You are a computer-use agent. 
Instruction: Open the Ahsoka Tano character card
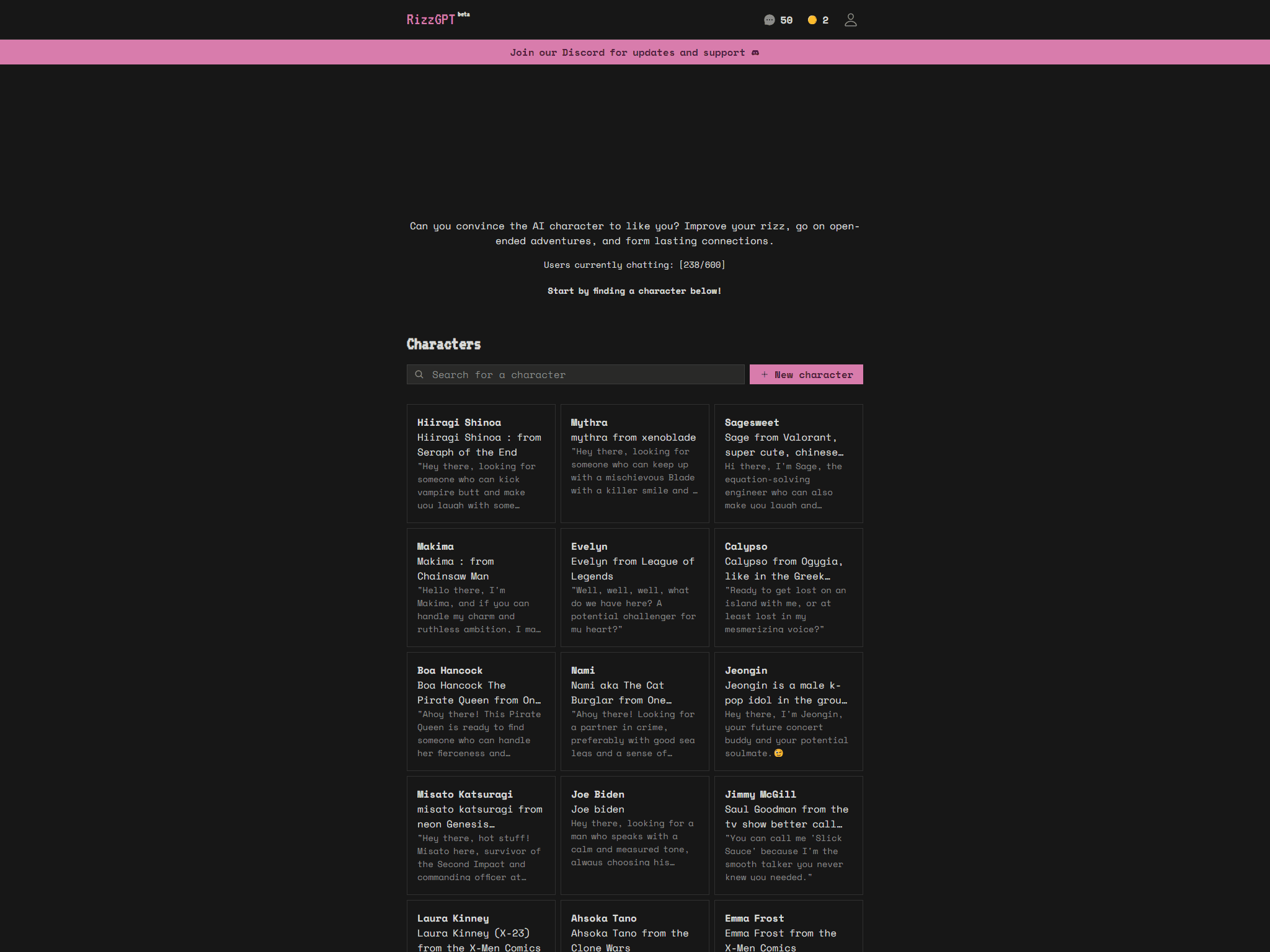pos(635,926)
